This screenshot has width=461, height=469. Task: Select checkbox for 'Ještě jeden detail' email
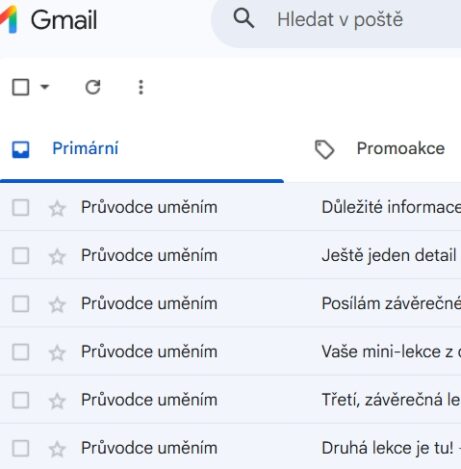(21, 256)
